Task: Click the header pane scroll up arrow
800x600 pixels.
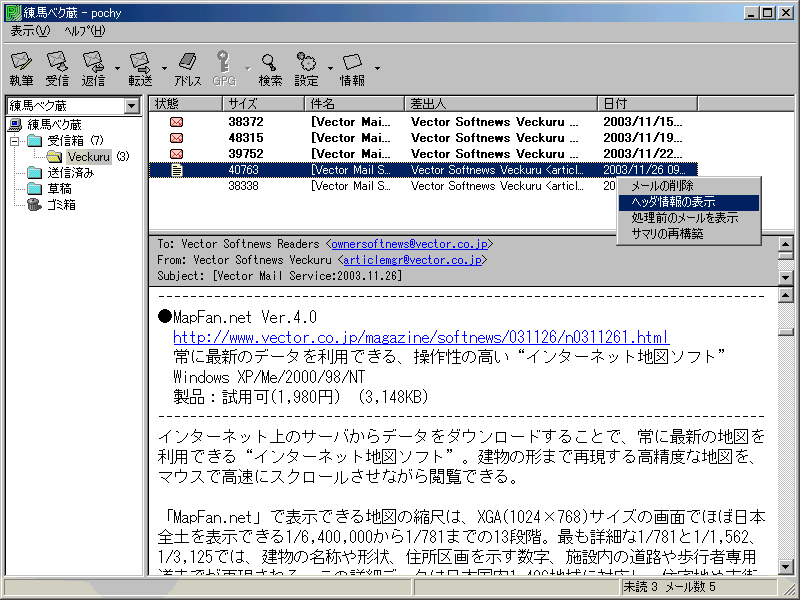Action: [x=786, y=244]
